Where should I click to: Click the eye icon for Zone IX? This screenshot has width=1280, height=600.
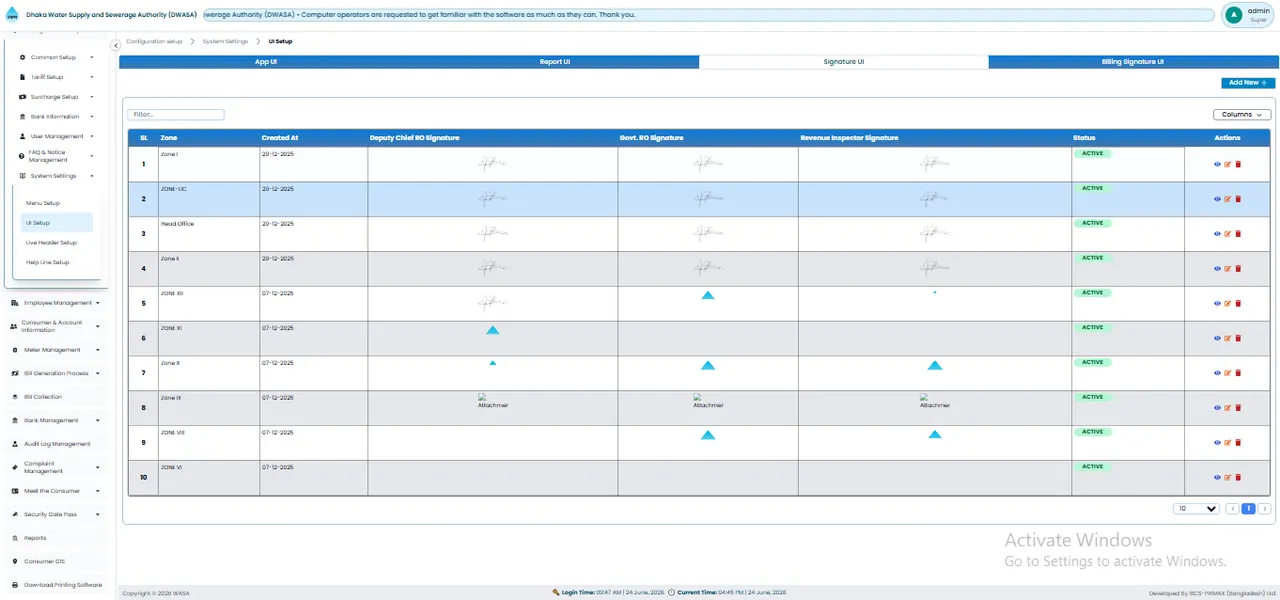1217,408
